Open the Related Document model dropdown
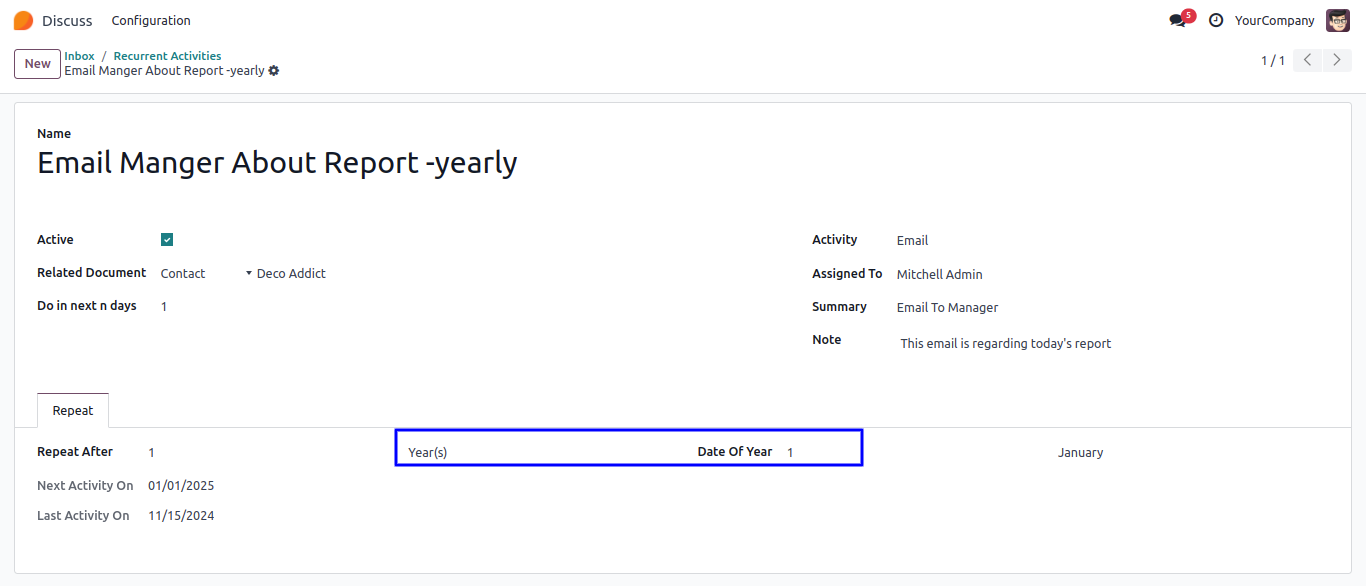 click(x=200, y=273)
